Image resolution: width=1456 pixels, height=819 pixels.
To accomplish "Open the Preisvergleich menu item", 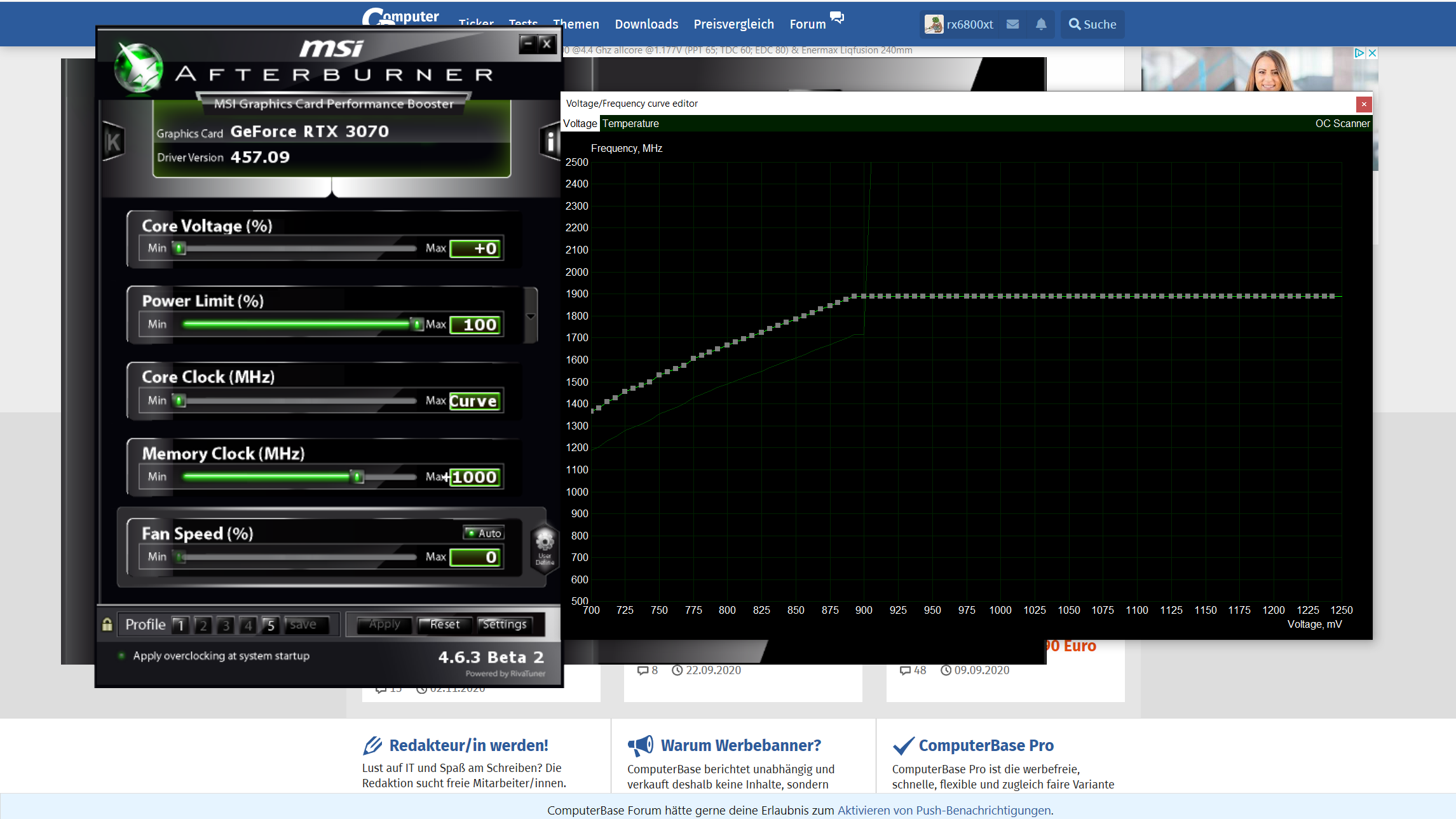I will coord(734,24).
